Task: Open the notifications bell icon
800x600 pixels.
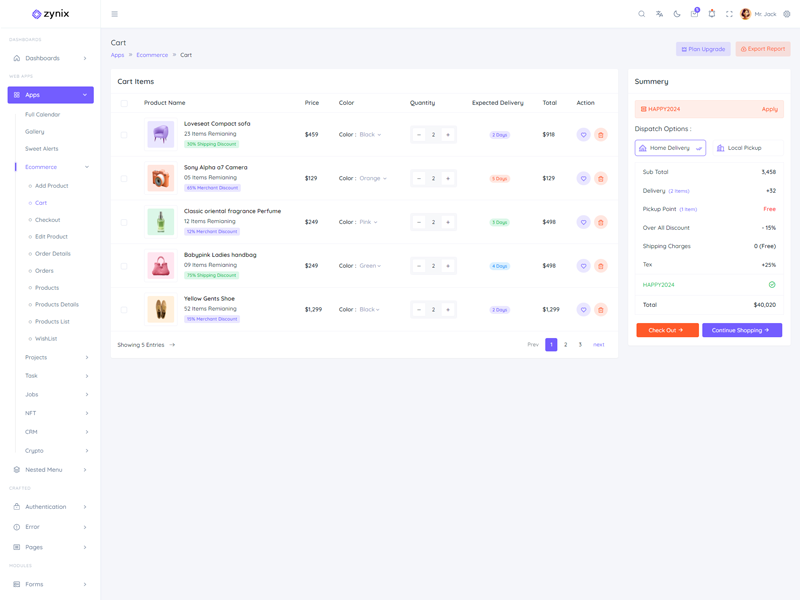Action: click(712, 14)
